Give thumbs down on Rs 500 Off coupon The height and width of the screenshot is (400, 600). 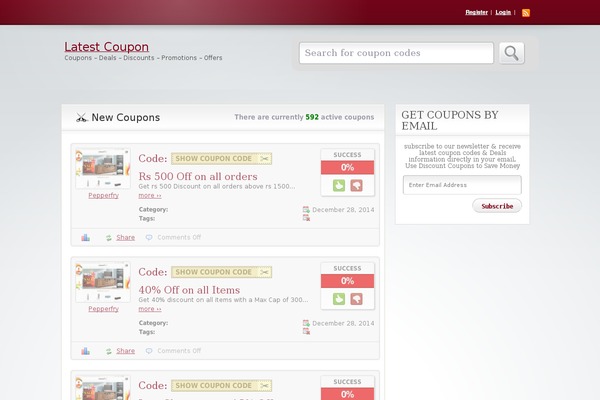coord(356,185)
